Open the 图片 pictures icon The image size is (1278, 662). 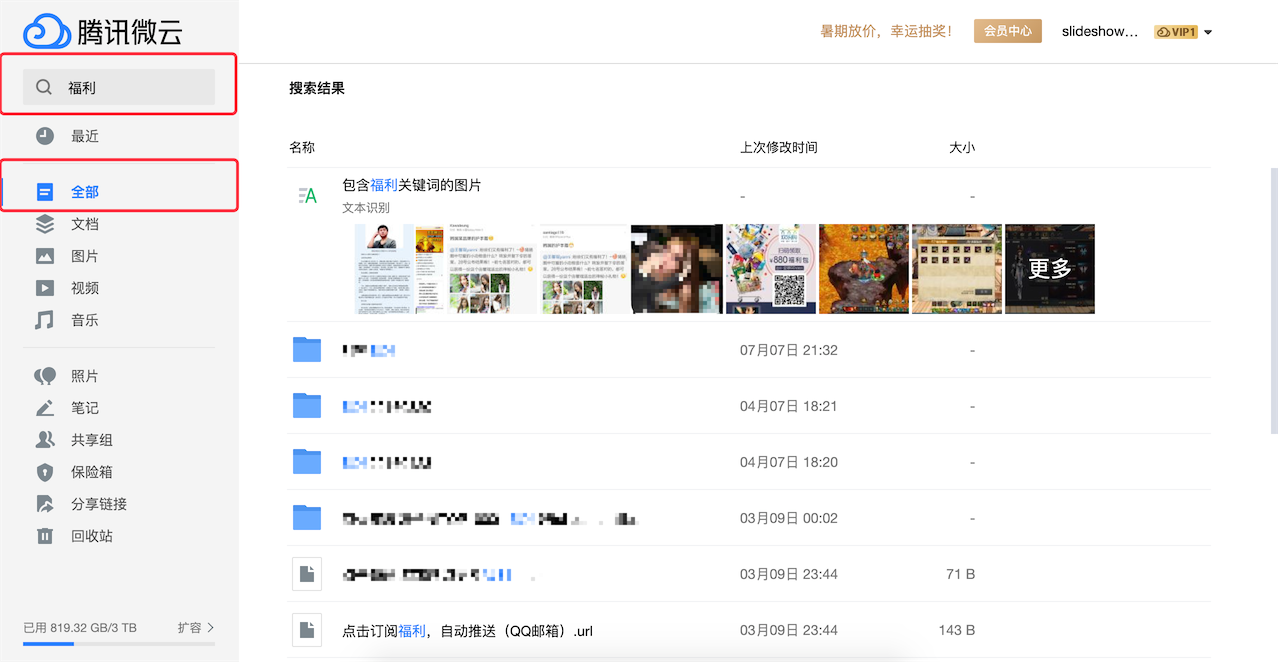(x=45, y=256)
